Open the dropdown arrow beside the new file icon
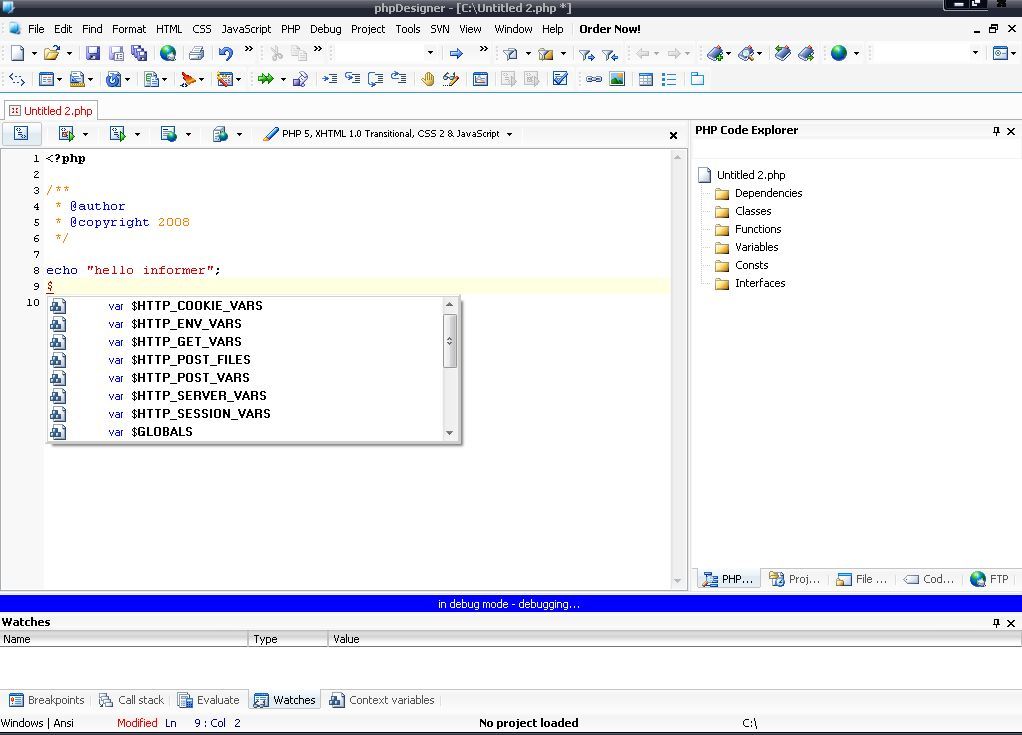 tap(34, 53)
